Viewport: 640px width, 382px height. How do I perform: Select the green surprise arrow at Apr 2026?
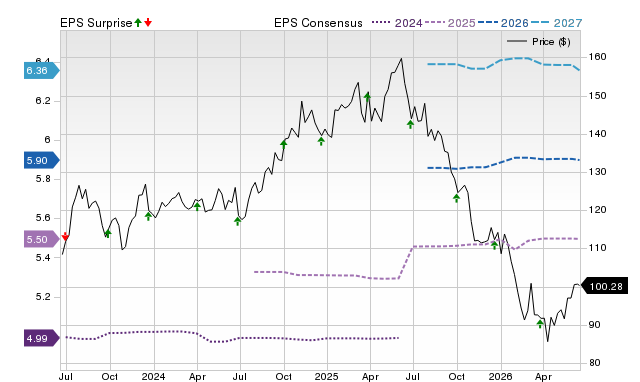[540, 324]
